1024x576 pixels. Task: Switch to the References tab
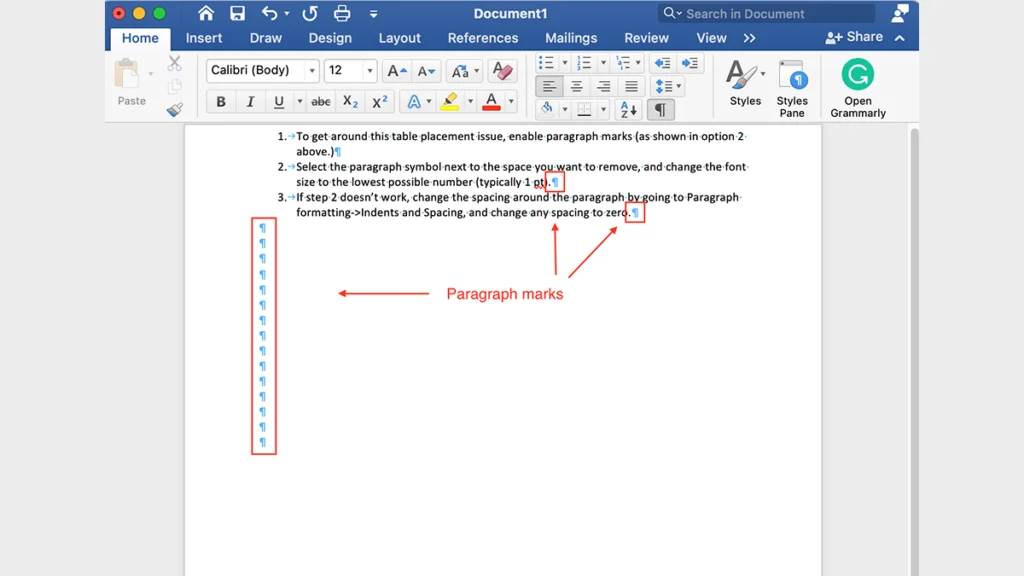[x=483, y=38]
